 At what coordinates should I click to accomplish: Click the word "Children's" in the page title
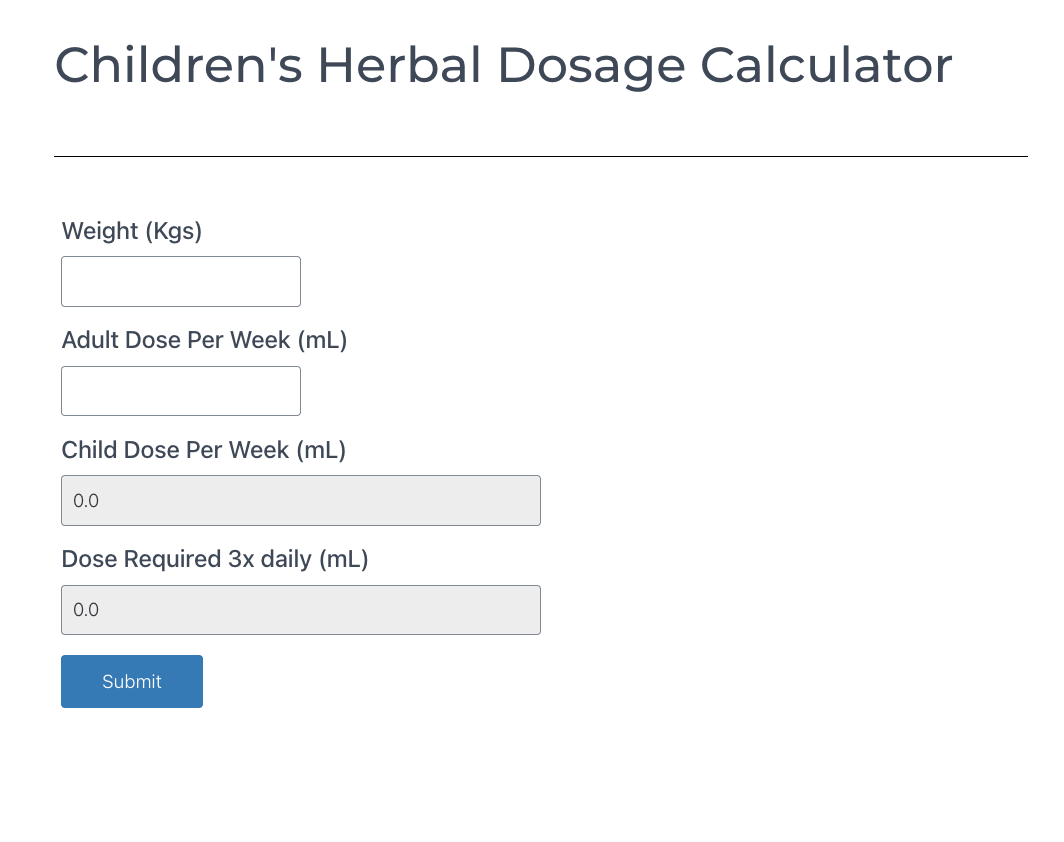tap(177, 65)
